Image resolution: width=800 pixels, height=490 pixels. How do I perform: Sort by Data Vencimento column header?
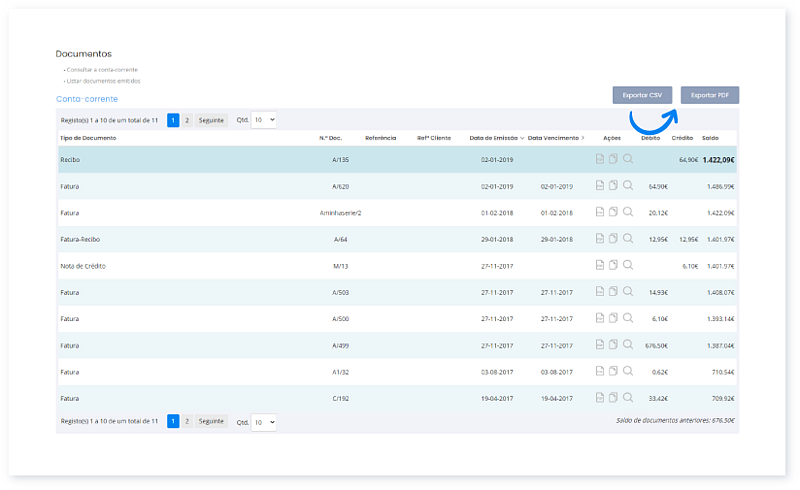pyautogui.click(x=555, y=138)
